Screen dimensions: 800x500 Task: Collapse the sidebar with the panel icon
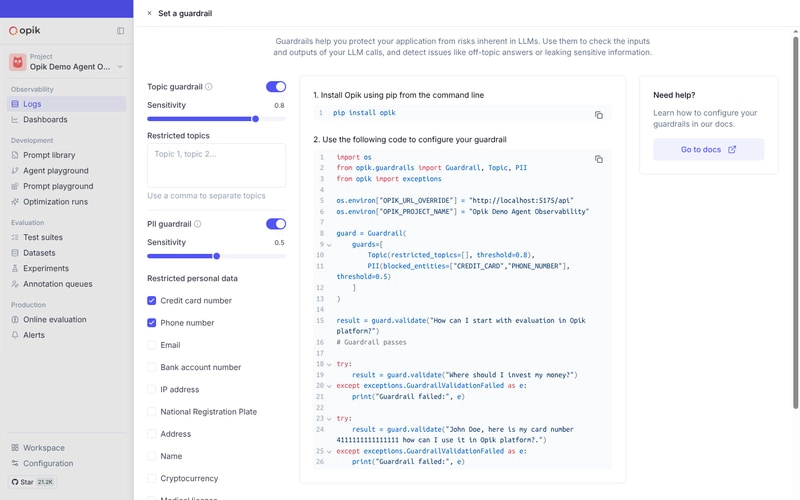pyautogui.click(x=120, y=31)
